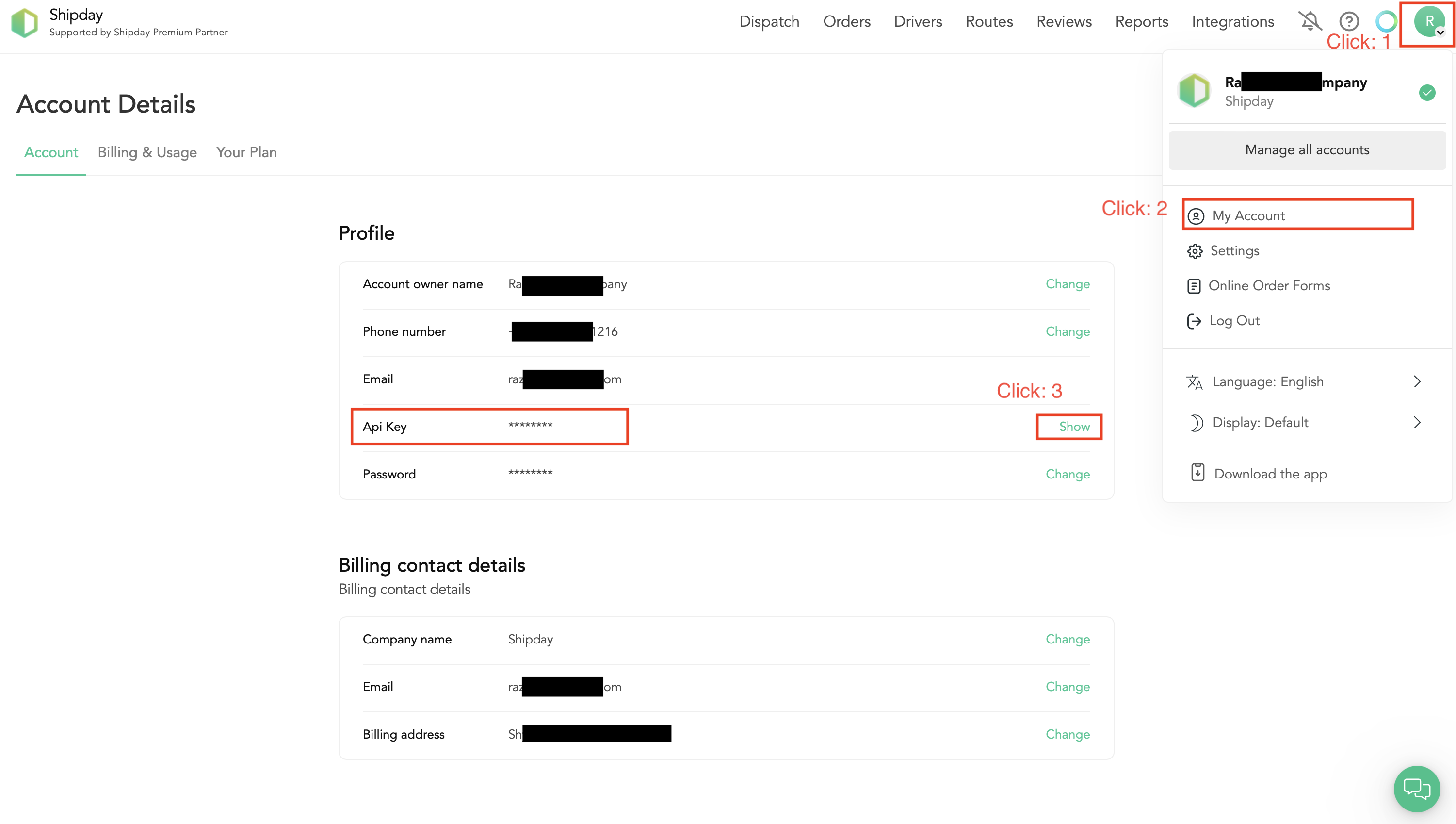Click the Download the app phone icon
The width and height of the screenshot is (1456, 824).
pos(1197,473)
